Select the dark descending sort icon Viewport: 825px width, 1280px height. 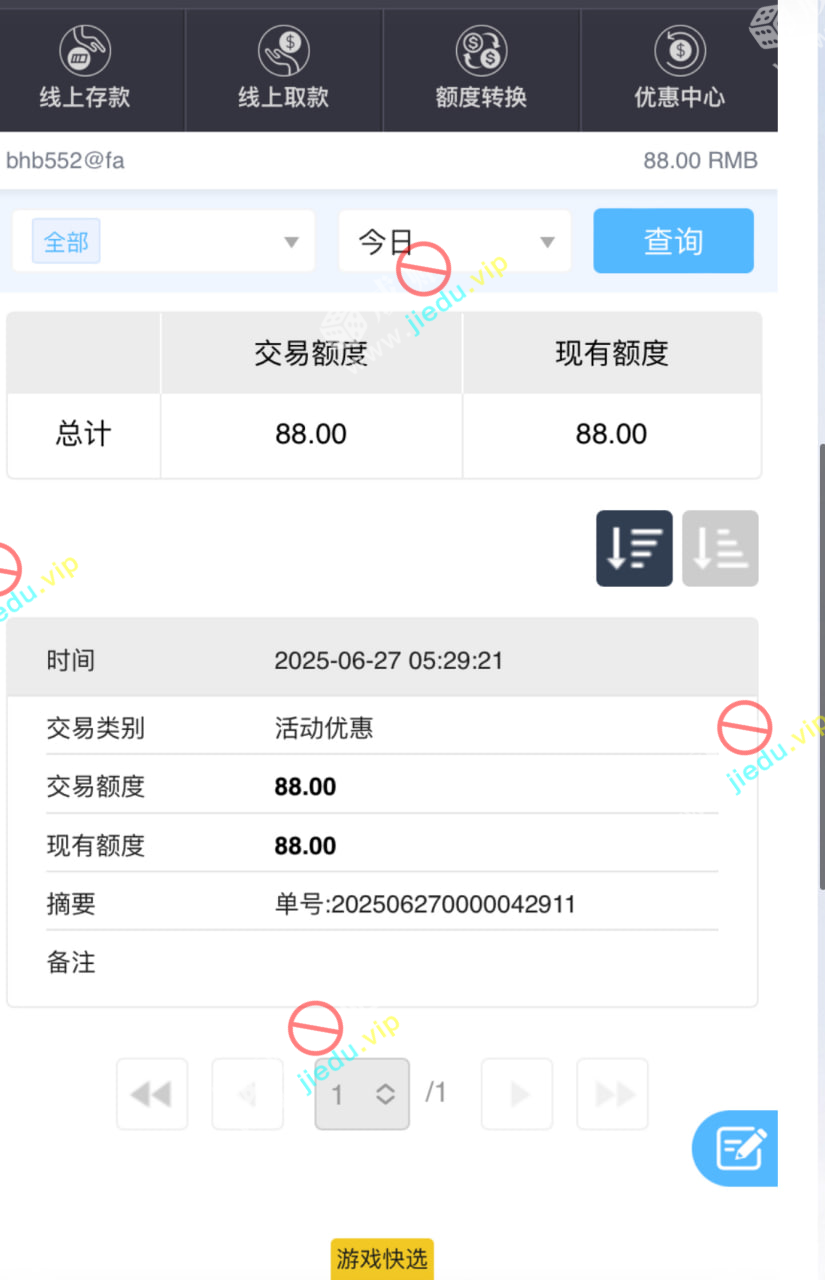coord(634,548)
